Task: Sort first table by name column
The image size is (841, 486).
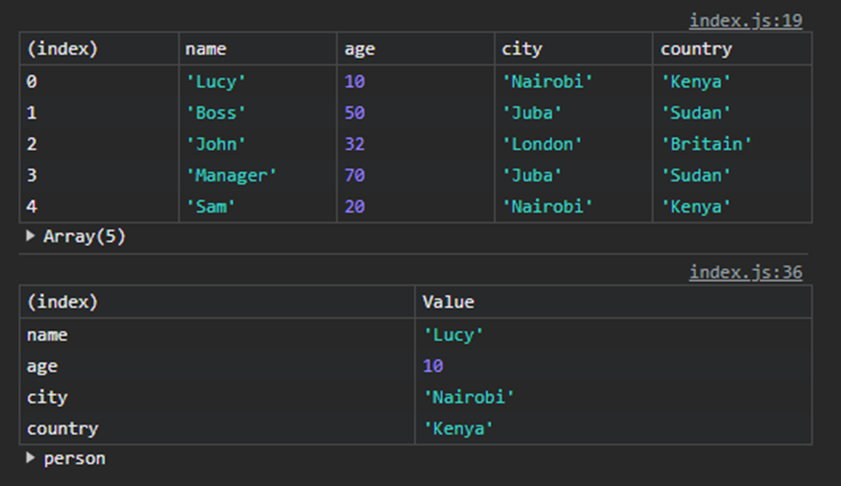Action: (x=206, y=49)
